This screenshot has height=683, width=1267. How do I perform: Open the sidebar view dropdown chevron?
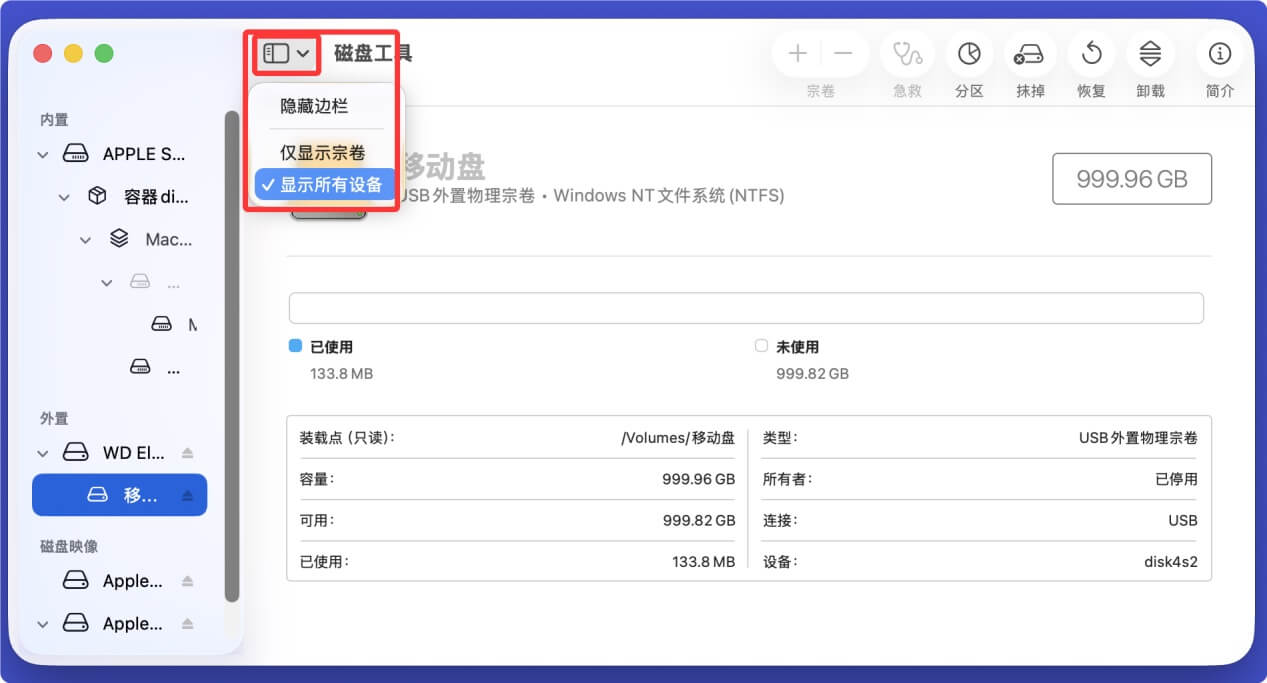(303, 53)
